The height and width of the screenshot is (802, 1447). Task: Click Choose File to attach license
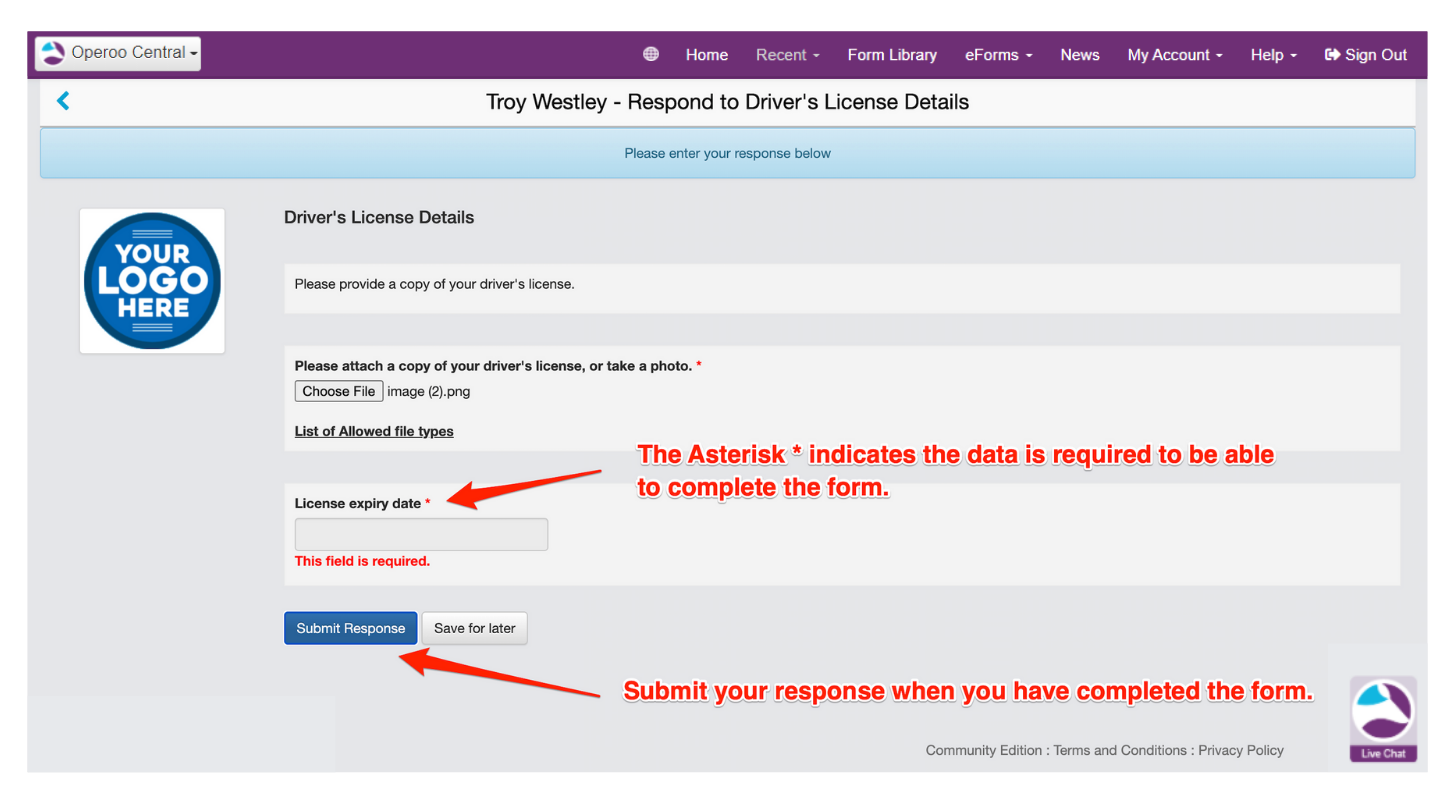[x=339, y=391]
